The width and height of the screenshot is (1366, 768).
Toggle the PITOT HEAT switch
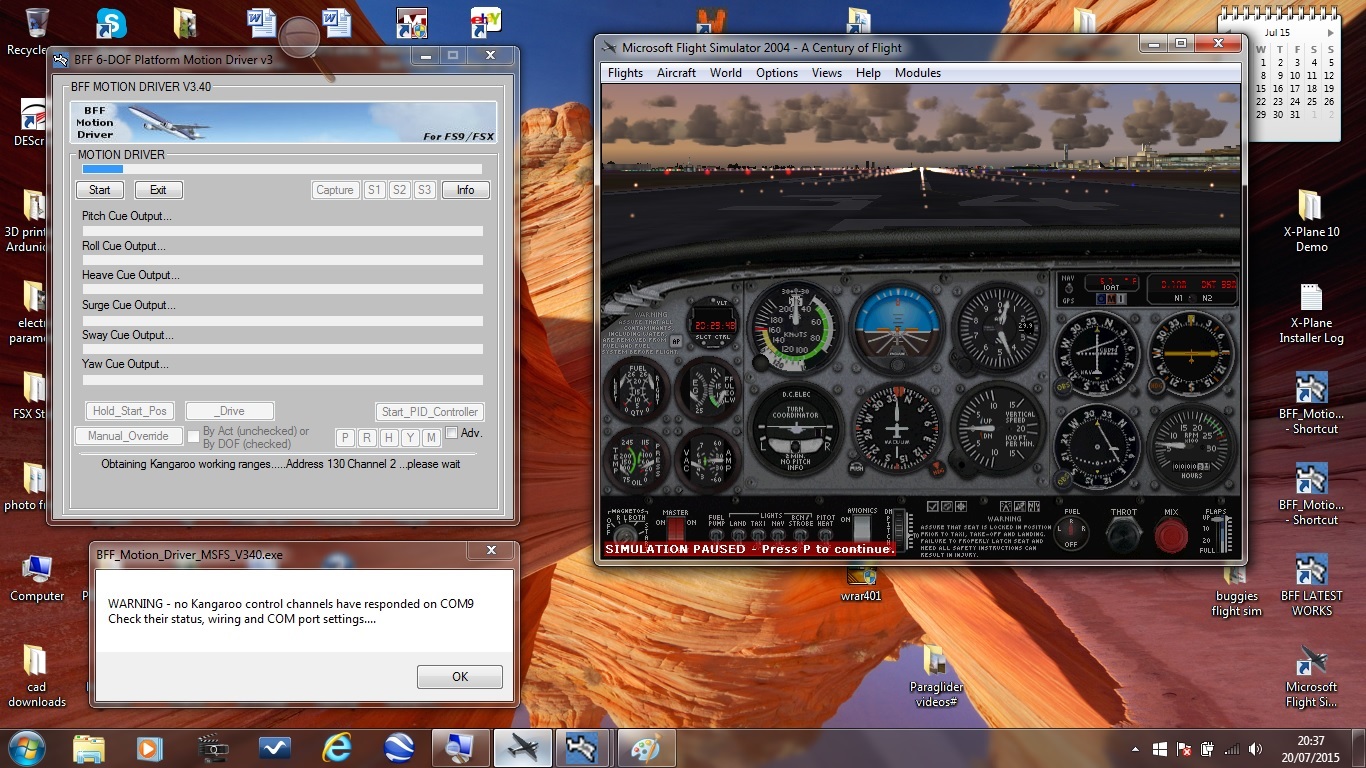[x=825, y=534]
